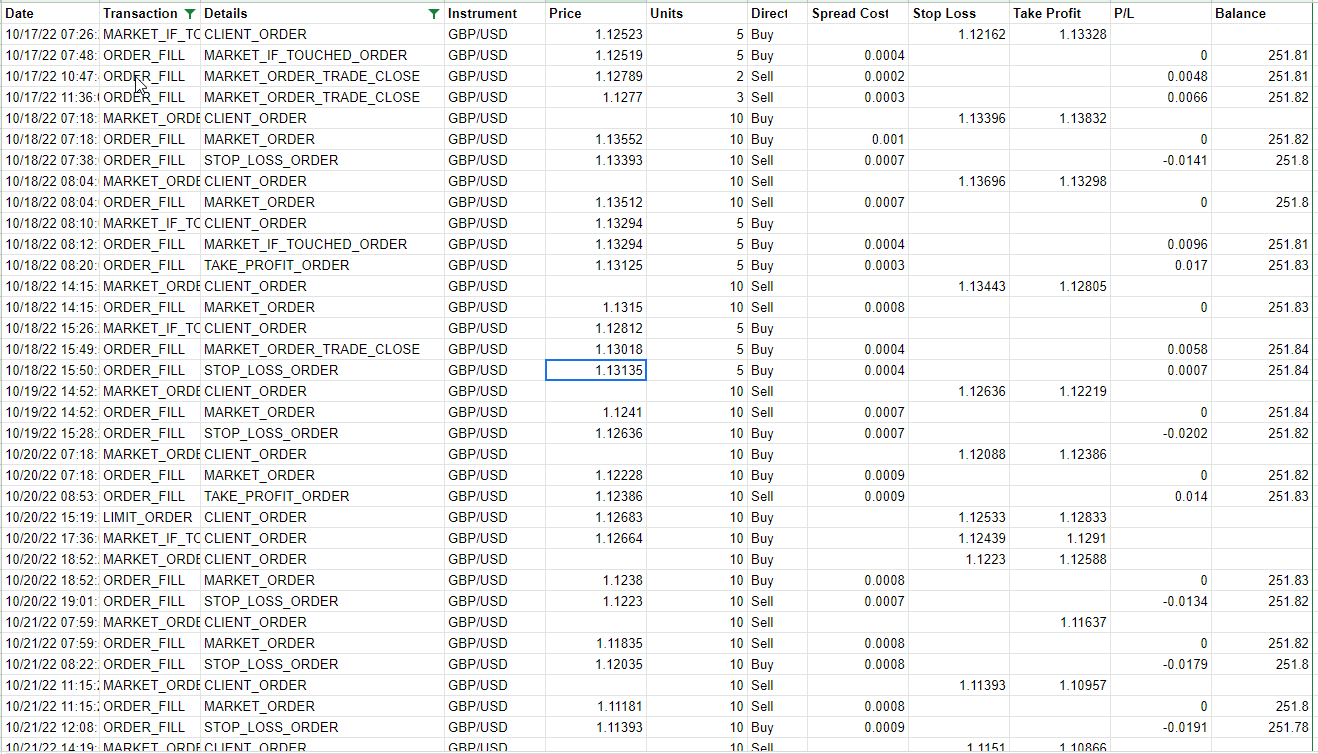Screen dimensions: 1318x754
Task: Click the Balance column header
Action: 1262,14
